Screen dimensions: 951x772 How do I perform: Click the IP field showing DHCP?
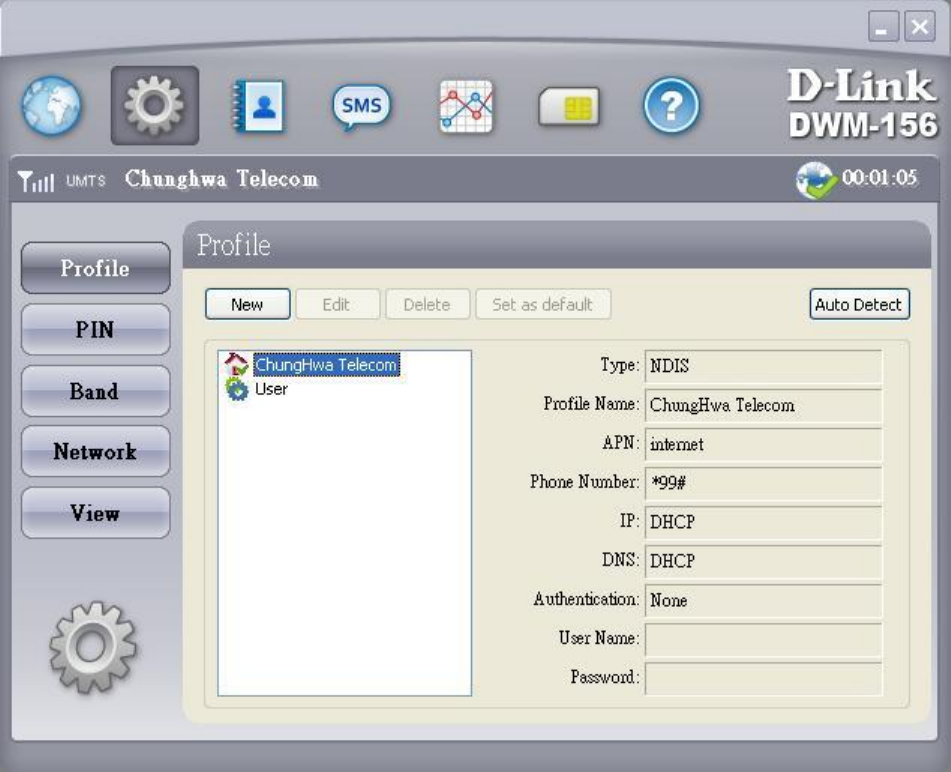point(764,522)
